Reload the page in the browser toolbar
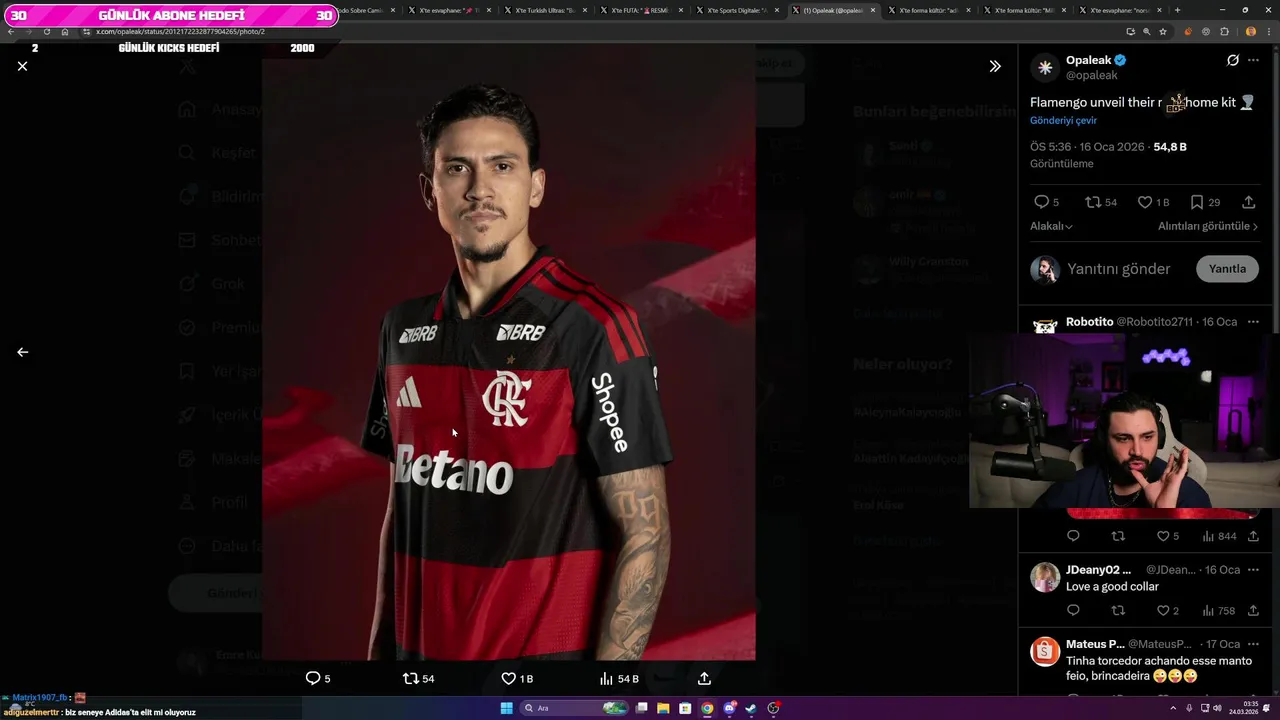Screen dimensions: 1280x720 [x=46, y=31]
